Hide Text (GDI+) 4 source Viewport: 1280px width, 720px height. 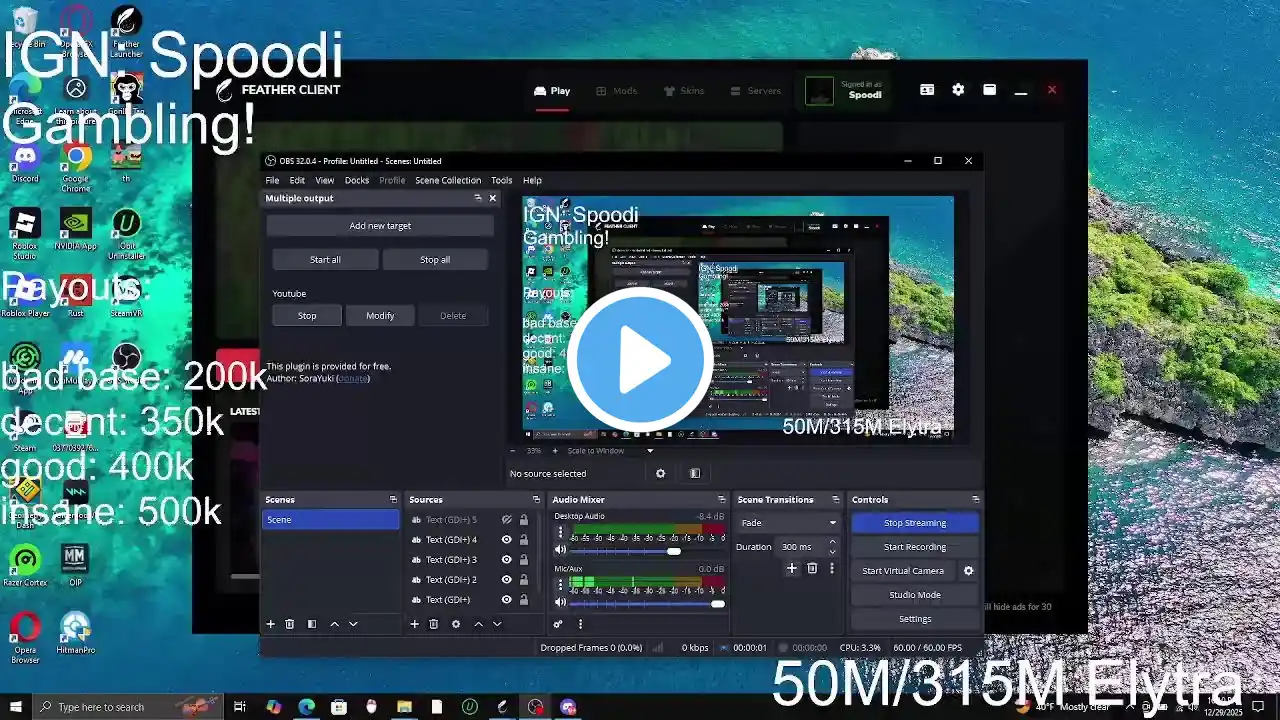[x=506, y=540]
